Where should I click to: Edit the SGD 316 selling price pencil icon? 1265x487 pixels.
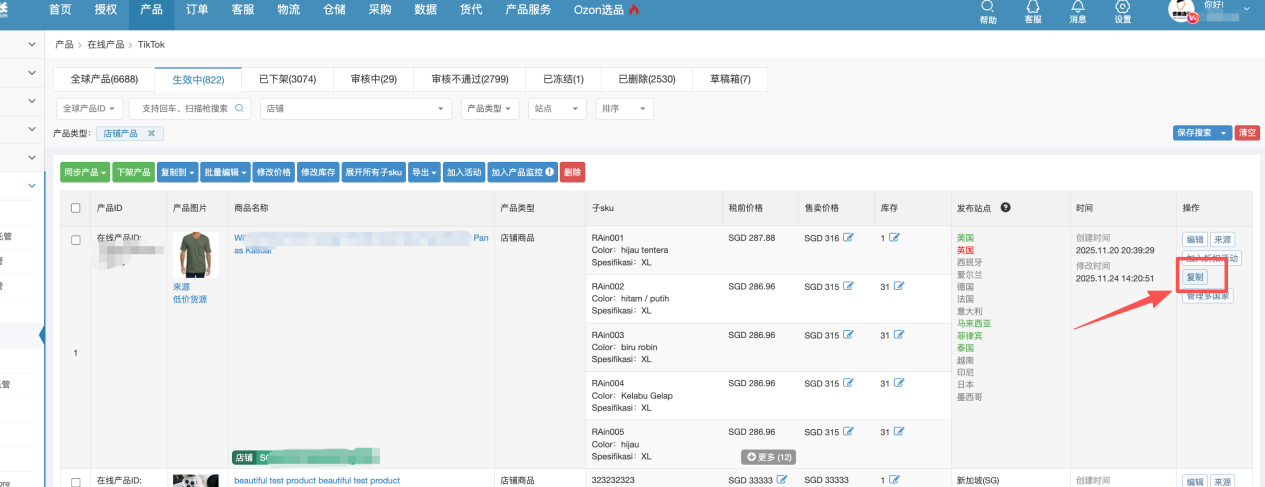[x=848, y=237]
